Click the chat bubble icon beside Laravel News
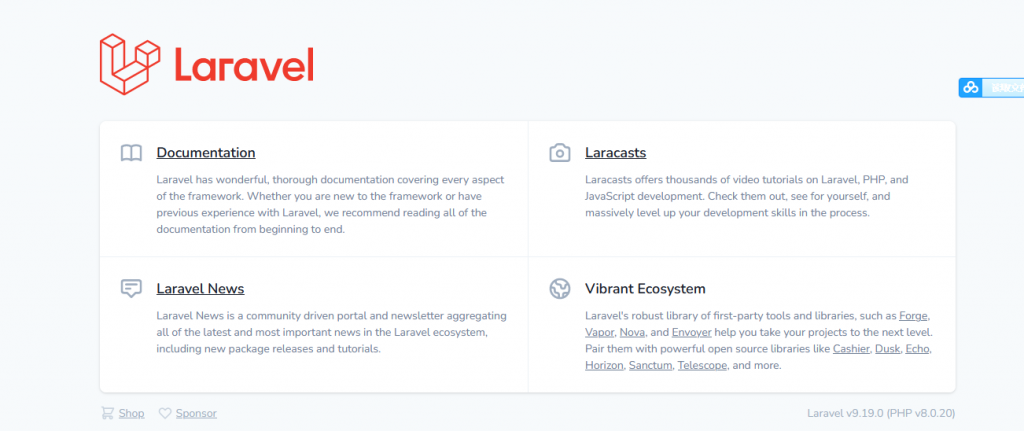Screen dimensions: 1024x431 [131, 289]
